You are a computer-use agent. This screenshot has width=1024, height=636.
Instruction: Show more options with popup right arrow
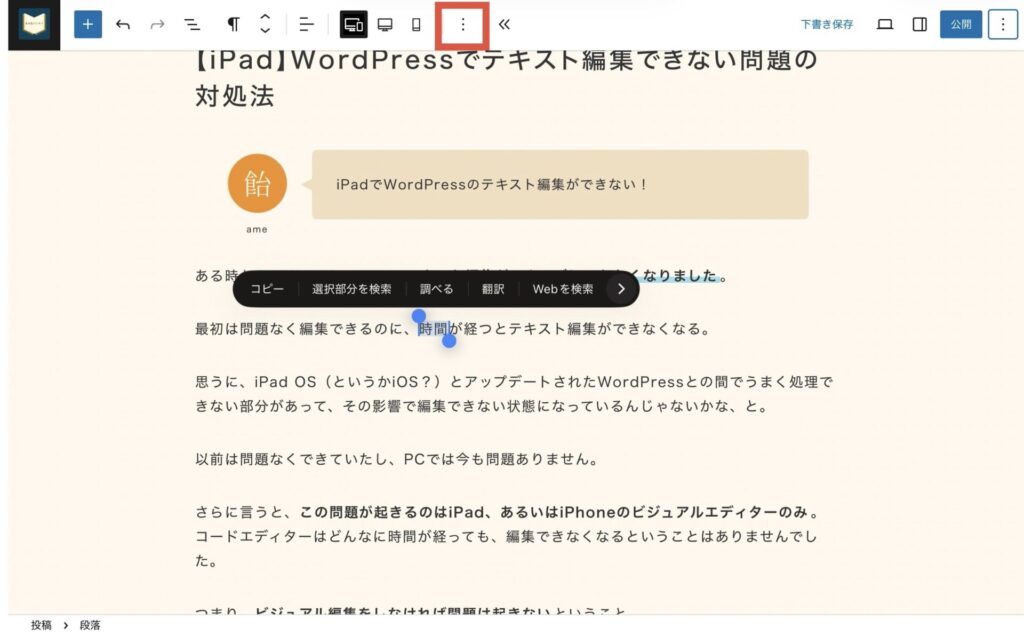pyautogui.click(x=621, y=289)
